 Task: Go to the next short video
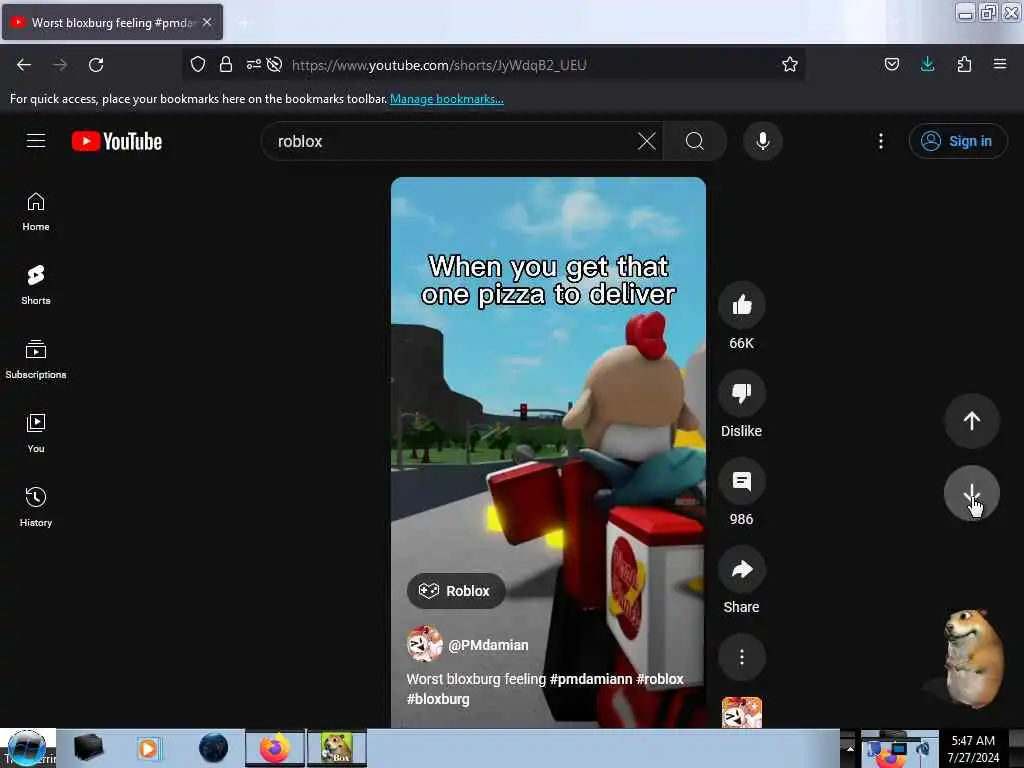(x=971, y=494)
